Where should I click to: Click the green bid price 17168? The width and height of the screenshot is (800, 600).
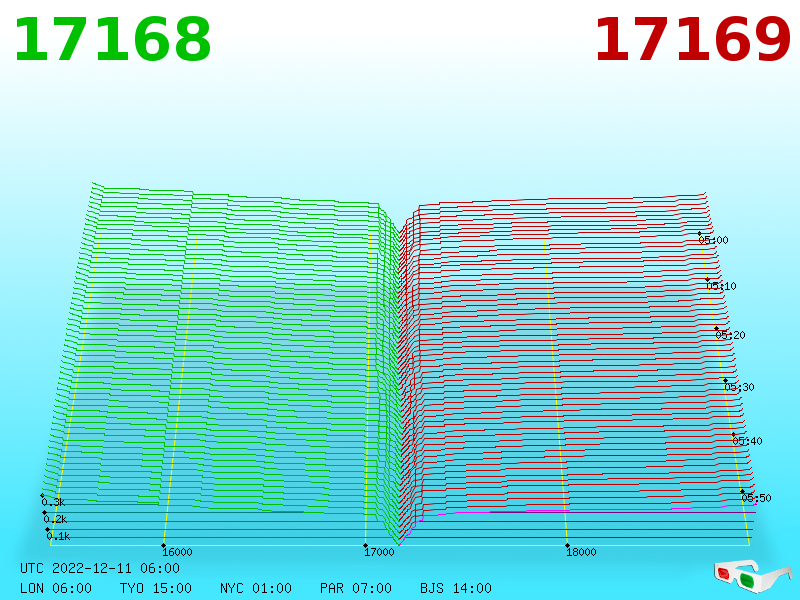click(112, 40)
